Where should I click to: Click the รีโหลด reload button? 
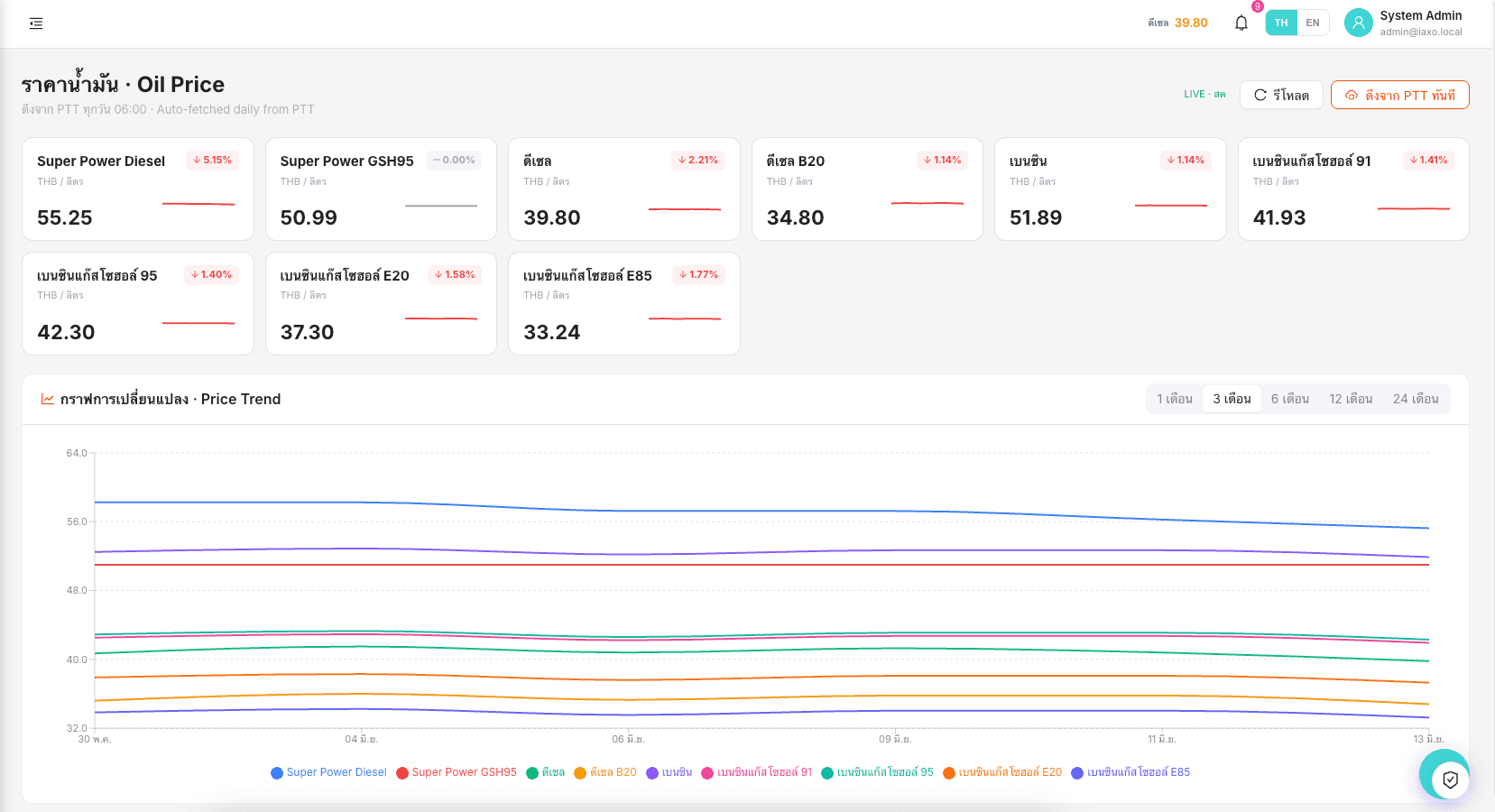point(1281,95)
